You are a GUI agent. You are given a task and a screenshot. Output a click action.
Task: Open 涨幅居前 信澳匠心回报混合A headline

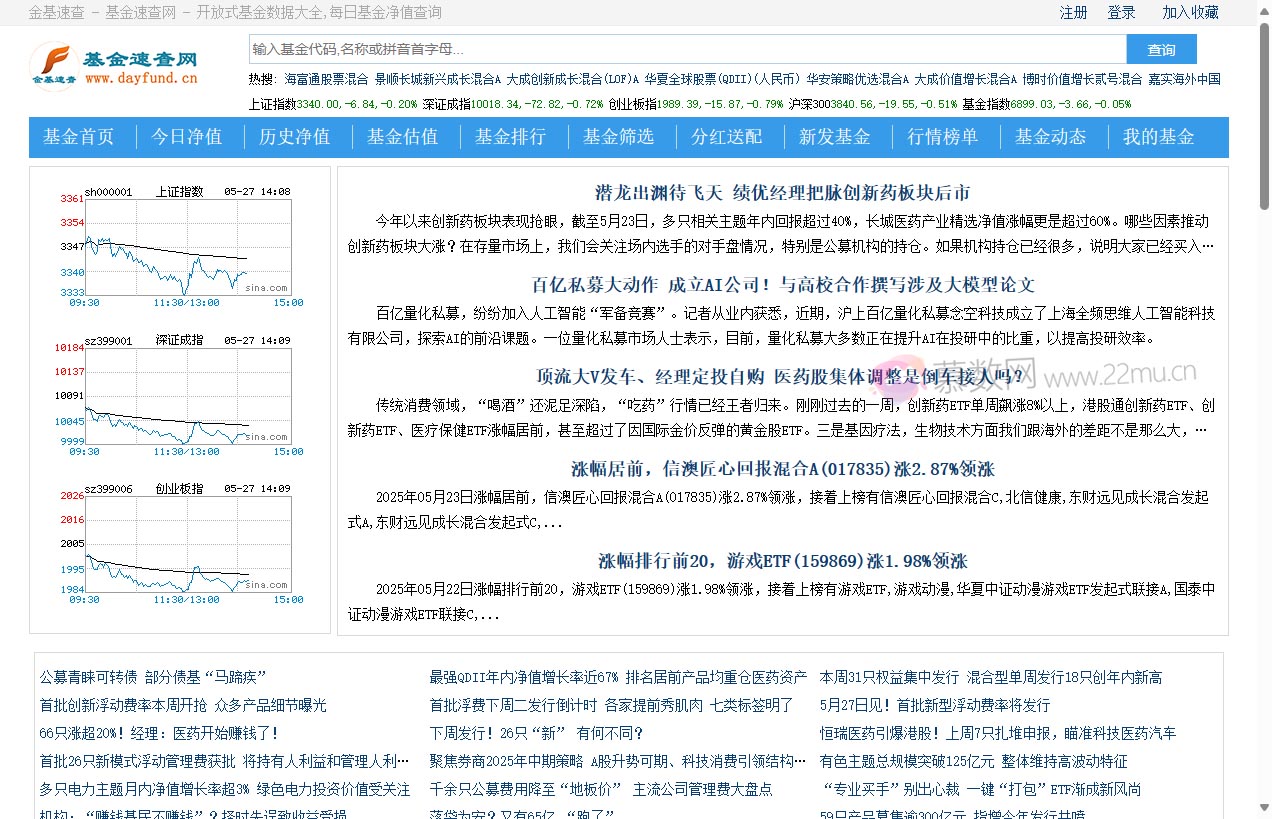(x=782, y=468)
